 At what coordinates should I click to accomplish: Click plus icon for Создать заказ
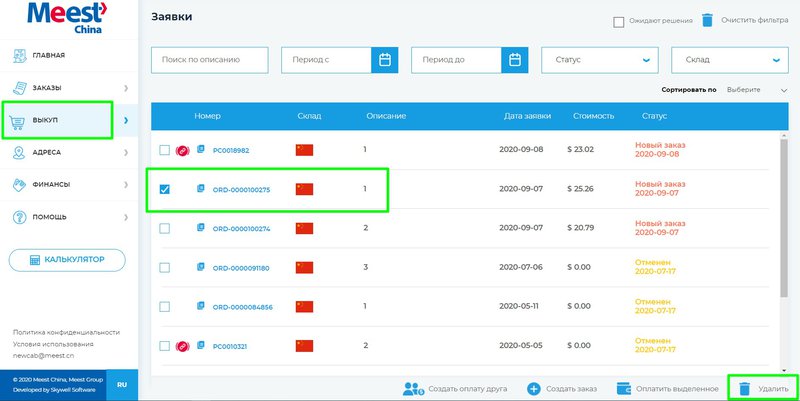click(533, 389)
